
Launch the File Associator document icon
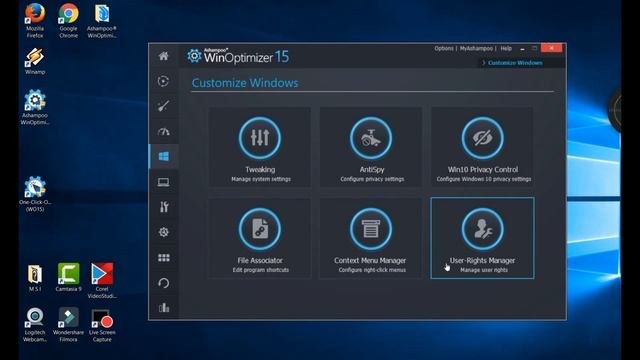pos(260,229)
